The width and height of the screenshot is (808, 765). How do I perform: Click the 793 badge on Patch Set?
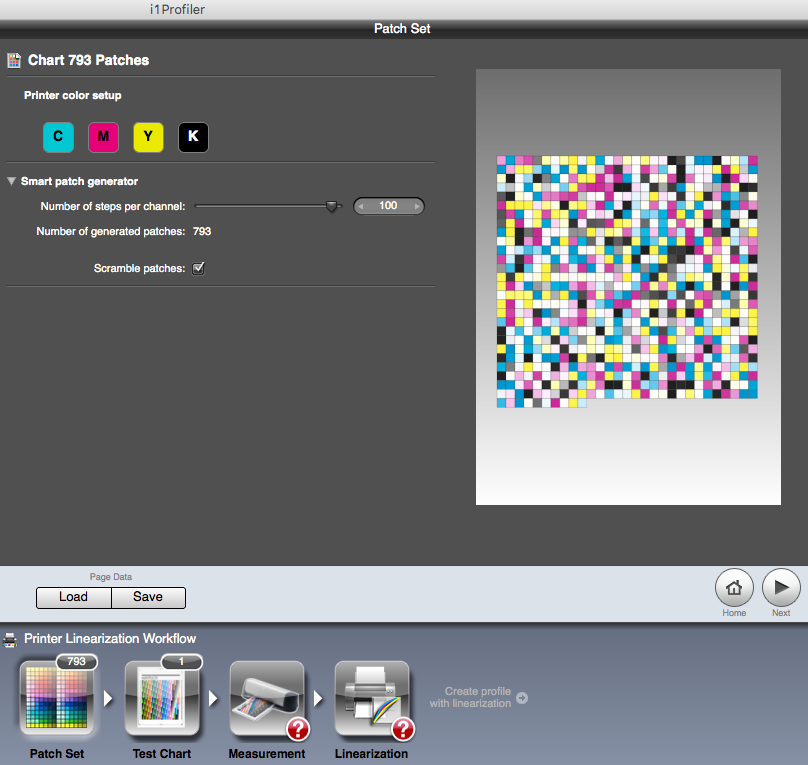click(76, 661)
